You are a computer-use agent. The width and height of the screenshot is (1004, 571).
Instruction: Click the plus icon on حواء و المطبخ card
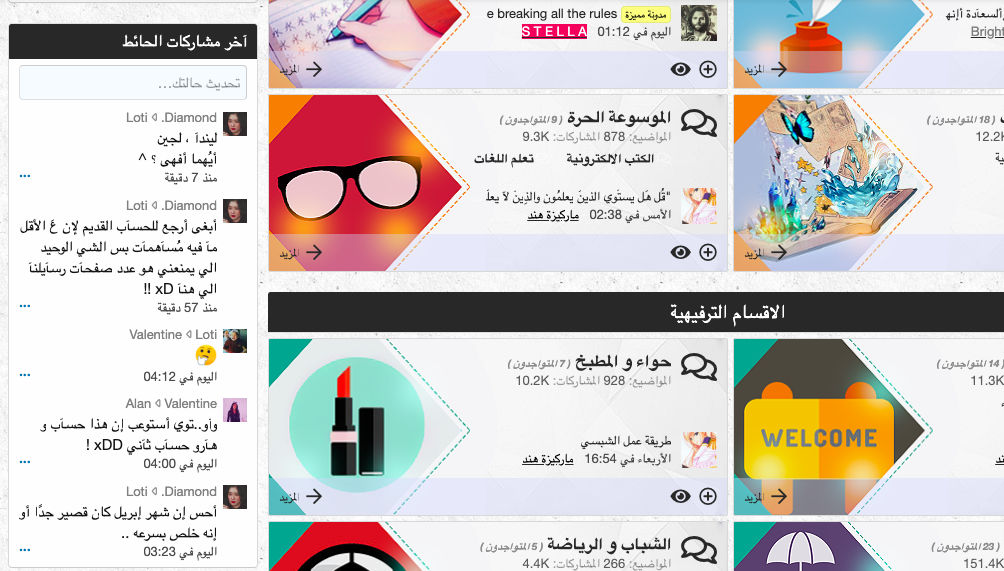708,496
